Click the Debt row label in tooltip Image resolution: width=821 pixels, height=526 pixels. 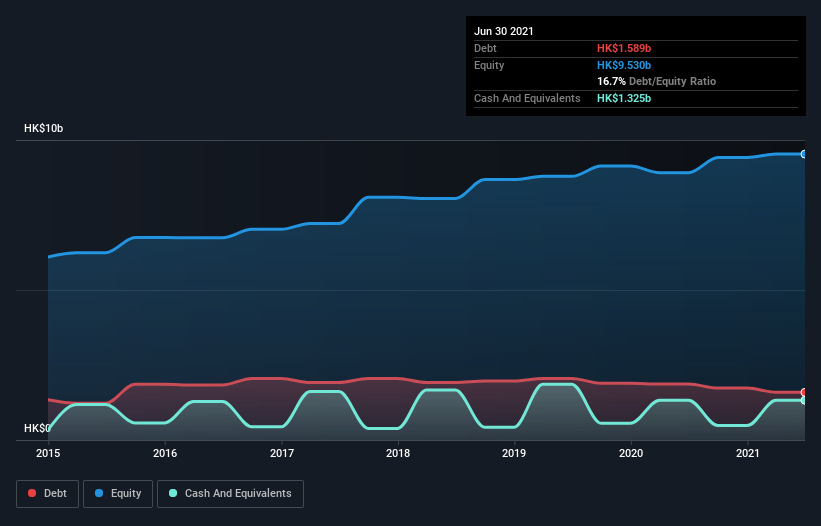click(x=485, y=48)
